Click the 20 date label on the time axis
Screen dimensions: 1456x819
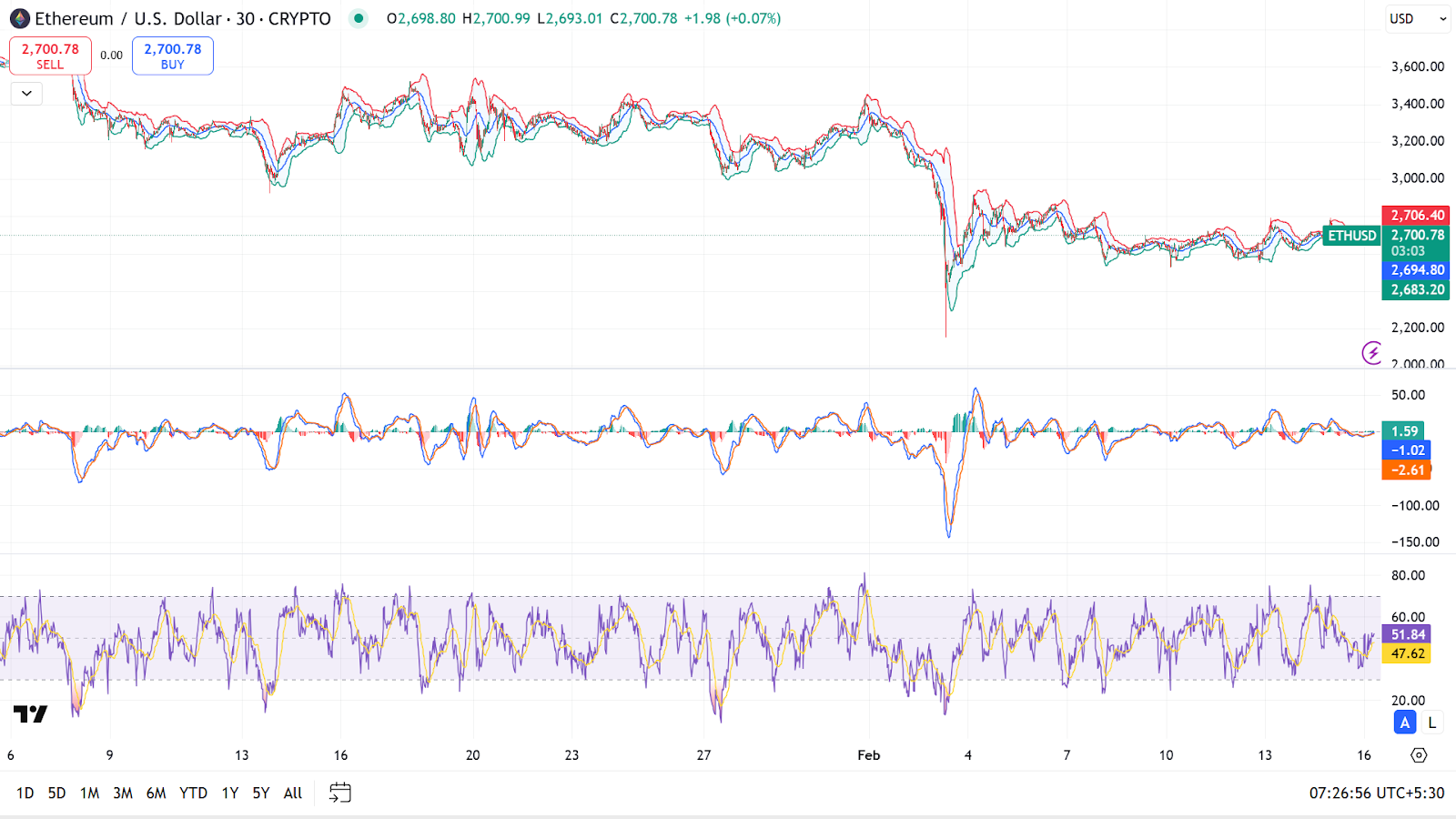pos(473,755)
